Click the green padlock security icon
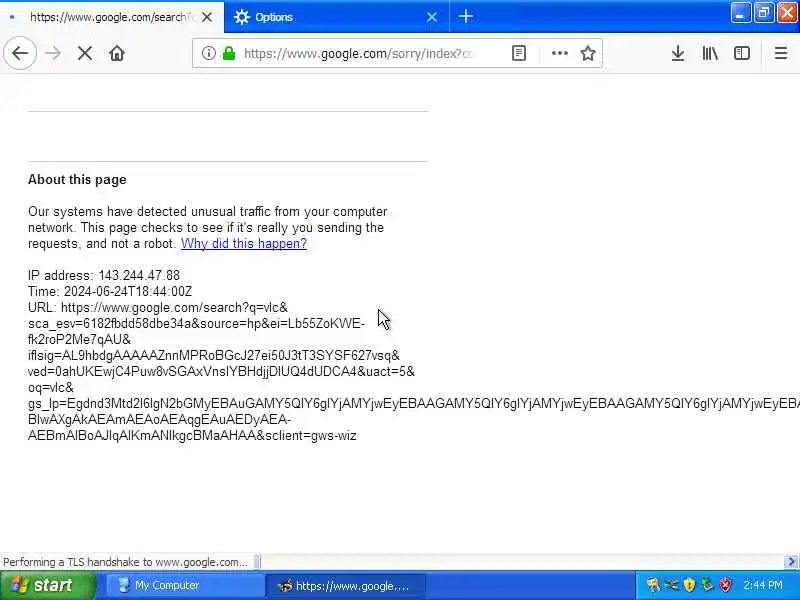 pos(229,53)
